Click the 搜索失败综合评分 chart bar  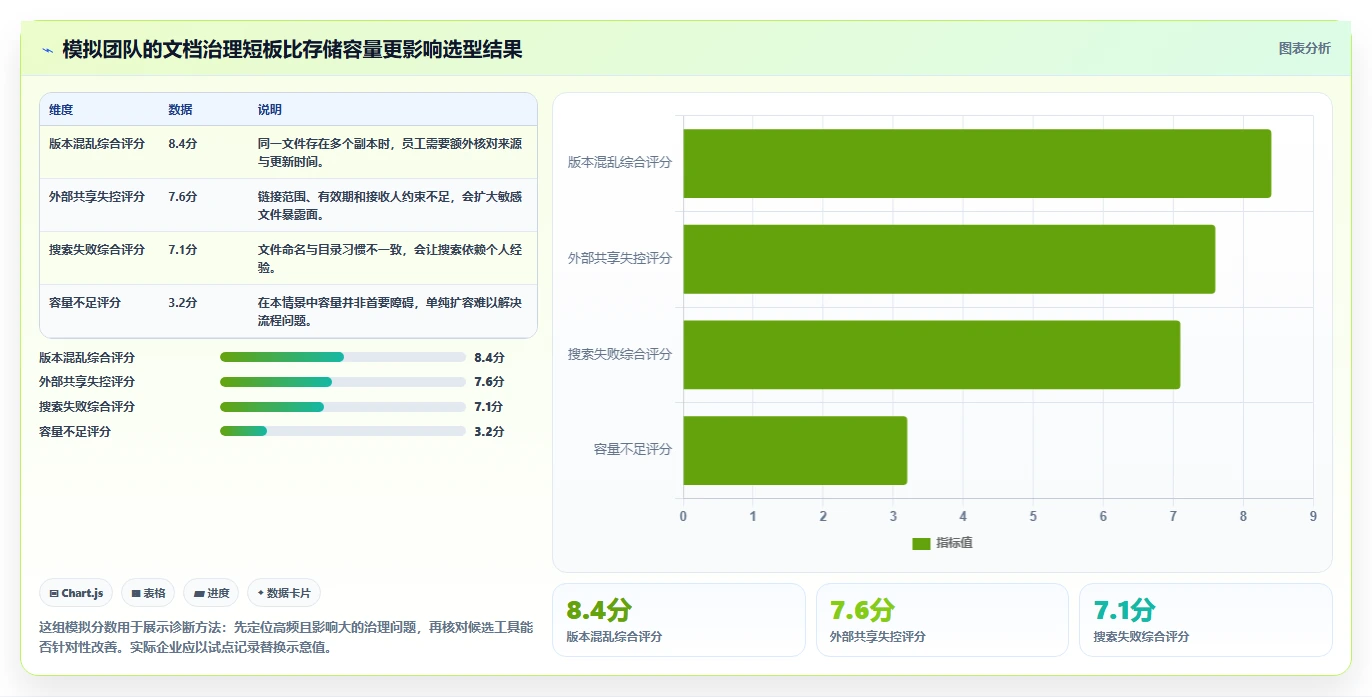click(x=932, y=355)
